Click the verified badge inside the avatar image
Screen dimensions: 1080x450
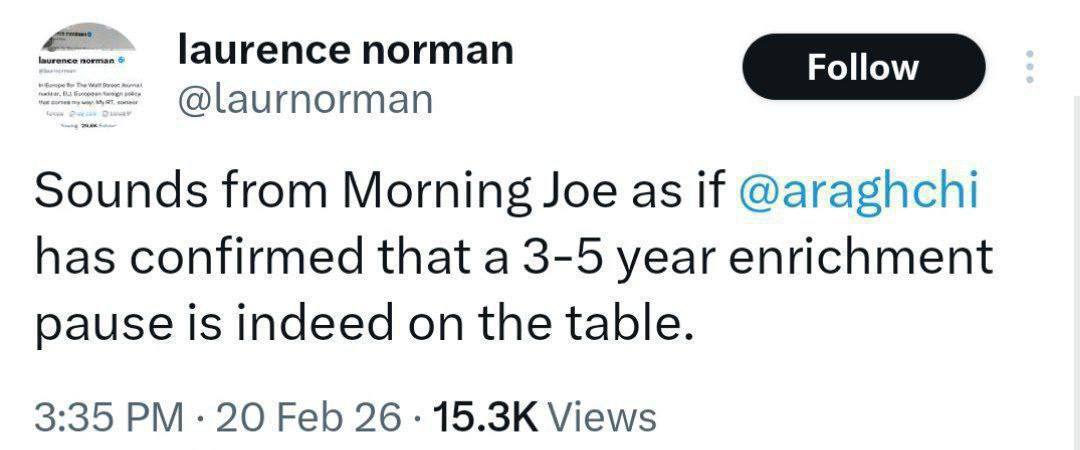(x=122, y=61)
